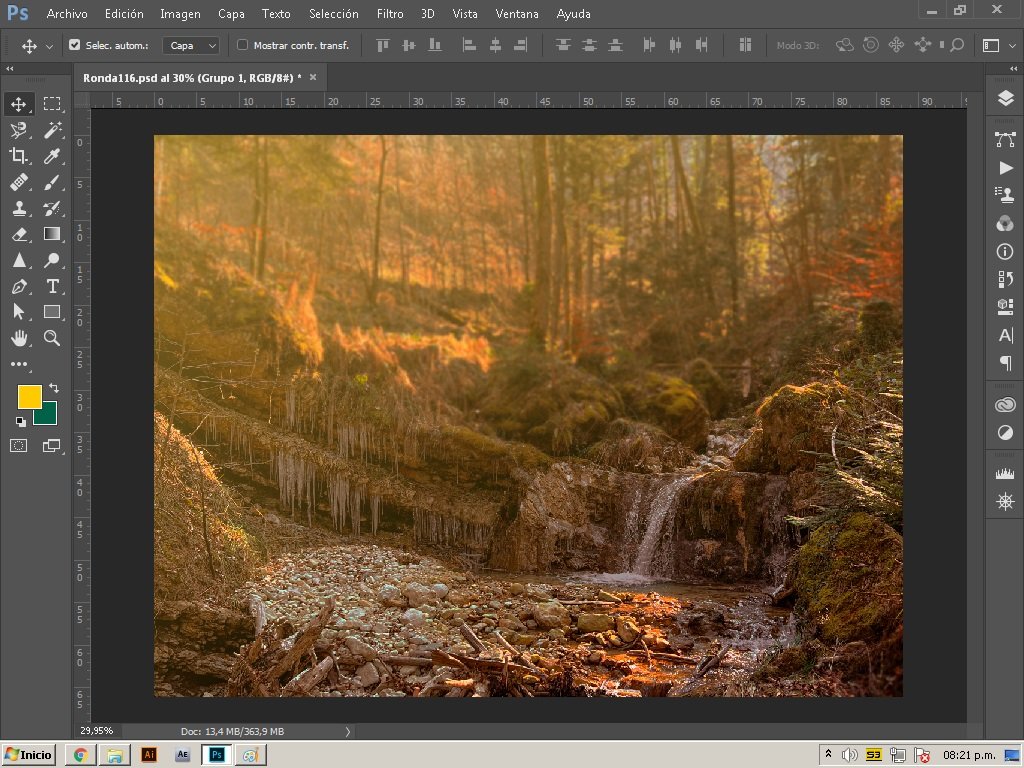1024x768 pixels.
Task: Open the Filtro menu
Action: (x=390, y=14)
